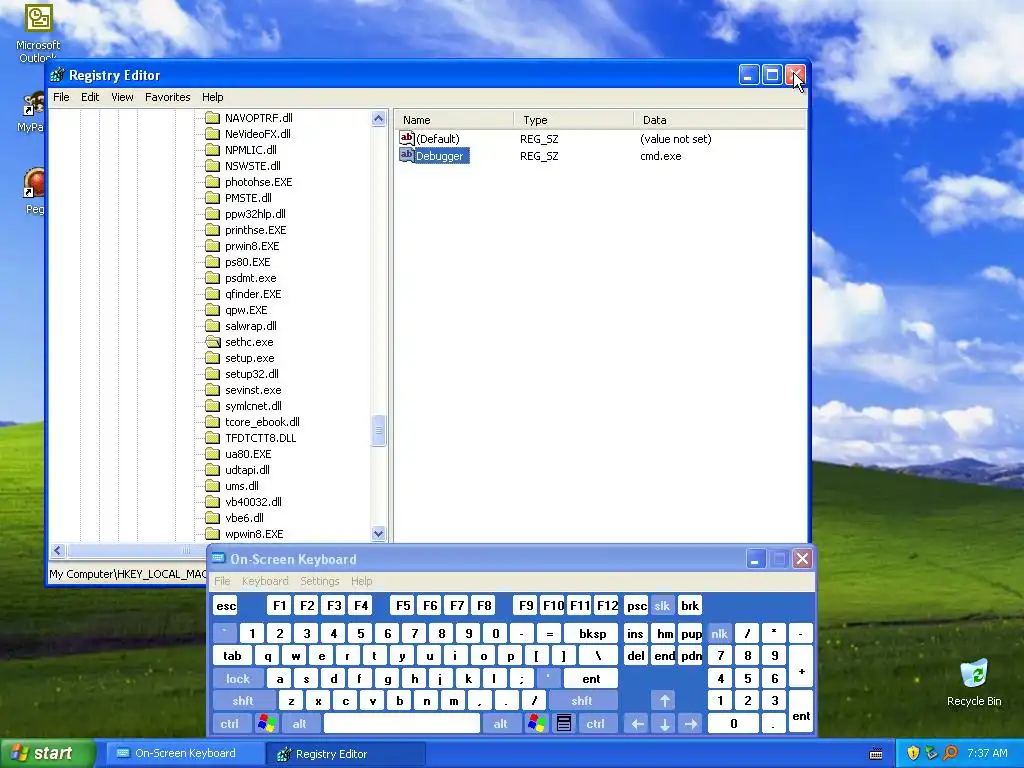This screenshot has height=768, width=1024.
Task: Click the left arrow key
Action: (x=637, y=723)
